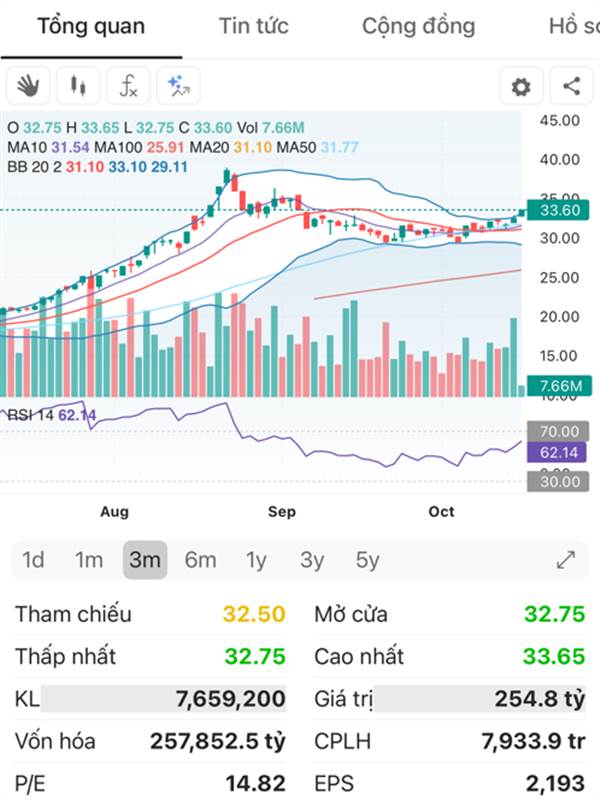Image resolution: width=600 pixels, height=800 pixels.
Task: Tap the Mở cửa value 32.75
Action: point(554,614)
